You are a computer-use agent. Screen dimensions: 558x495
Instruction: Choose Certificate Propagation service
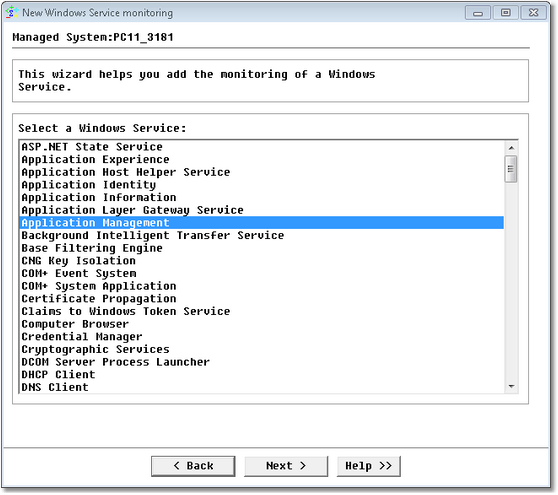pyautogui.click(x=262, y=299)
